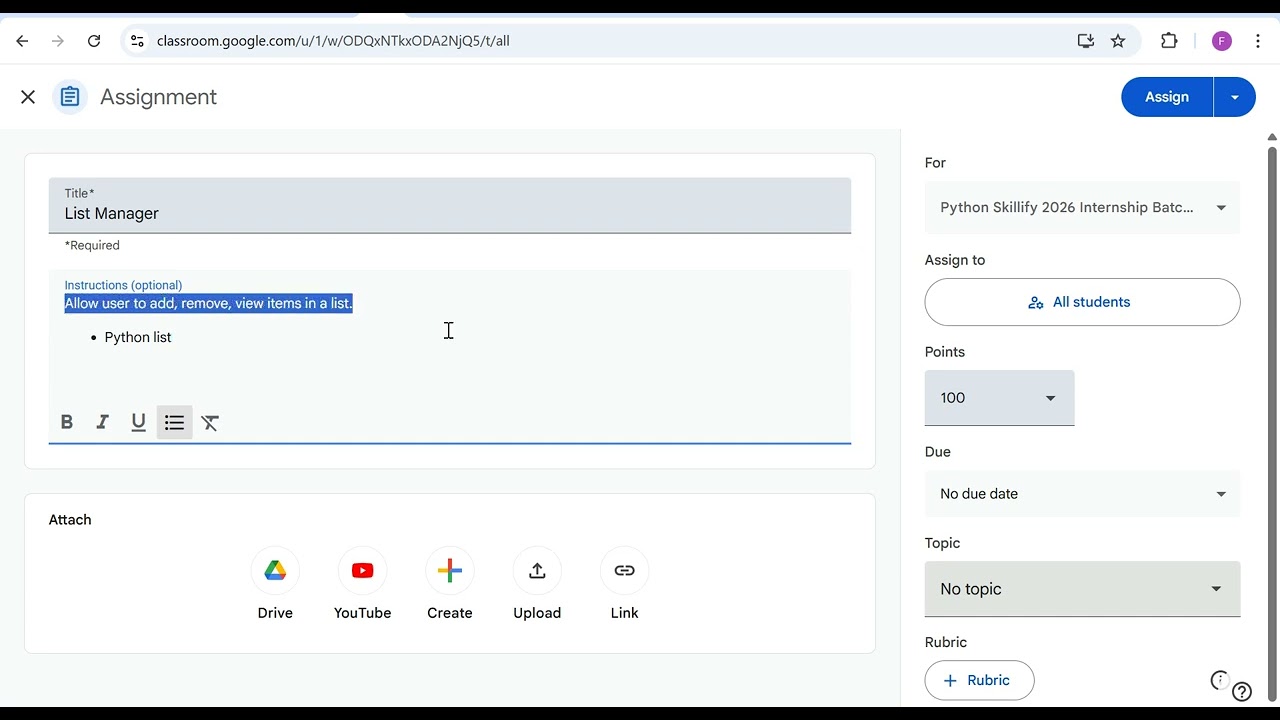The height and width of the screenshot is (720, 1280).
Task: Open the Points dropdown showing 100
Action: 999,398
